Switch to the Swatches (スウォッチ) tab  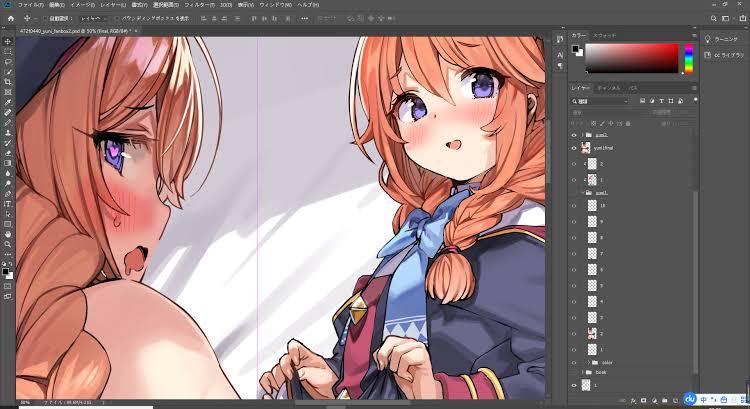605,35
